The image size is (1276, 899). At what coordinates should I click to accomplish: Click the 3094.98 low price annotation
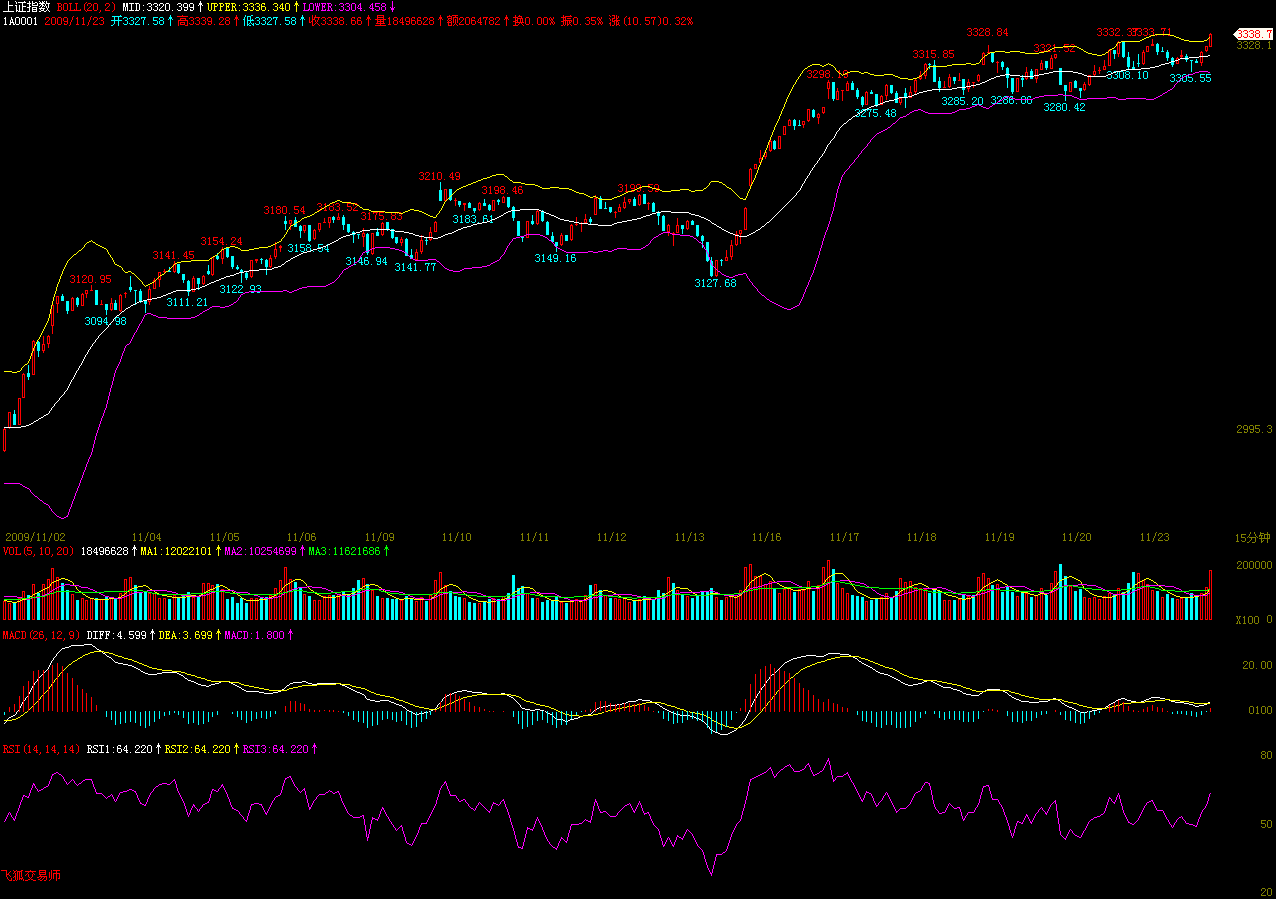pyautogui.click(x=105, y=322)
